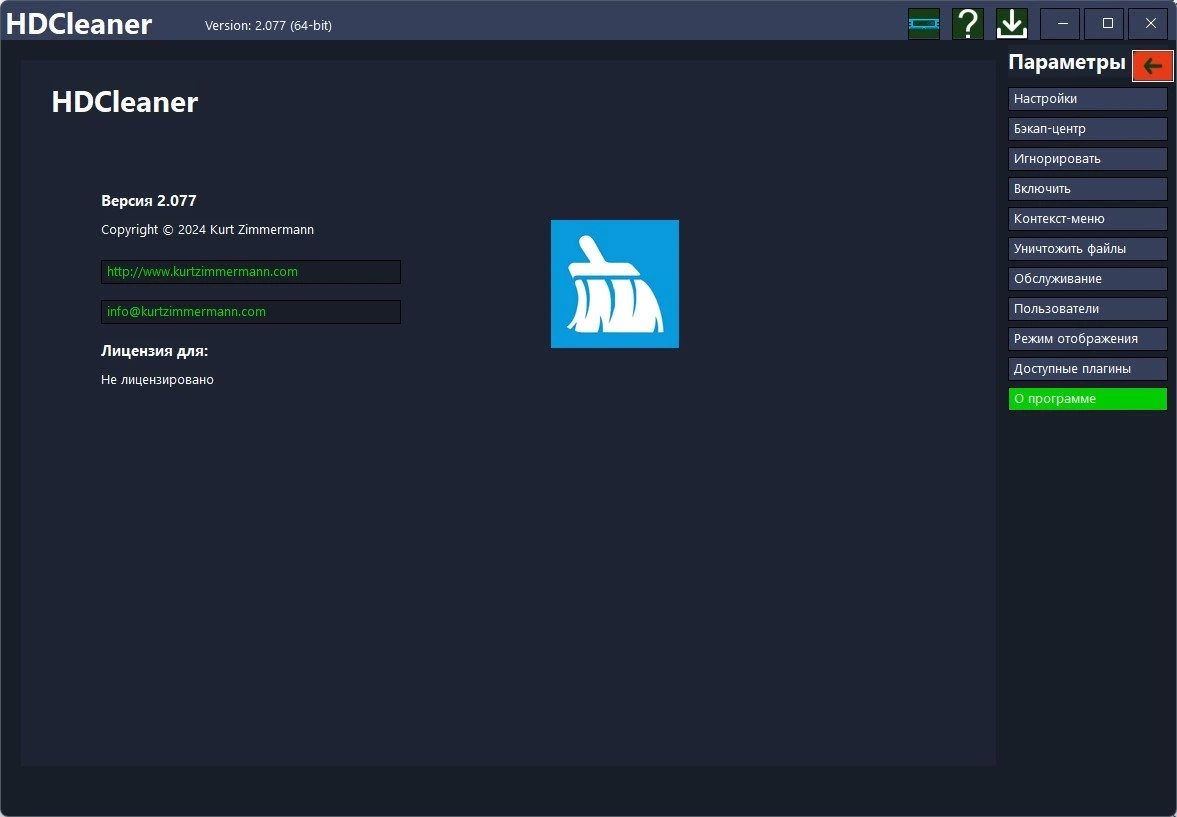Click the Версия 2.077 text
This screenshot has width=1177, height=817.
tap(149, 200)
